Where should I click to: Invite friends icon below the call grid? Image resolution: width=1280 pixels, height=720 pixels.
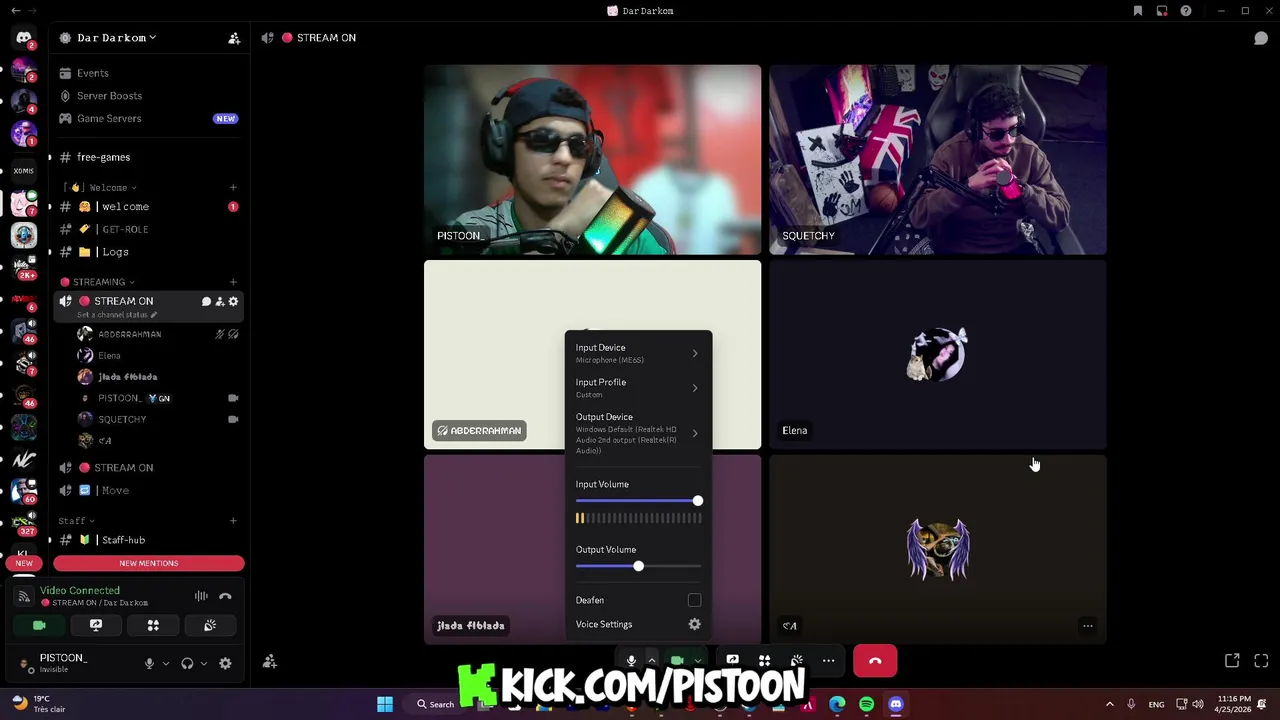270,661
